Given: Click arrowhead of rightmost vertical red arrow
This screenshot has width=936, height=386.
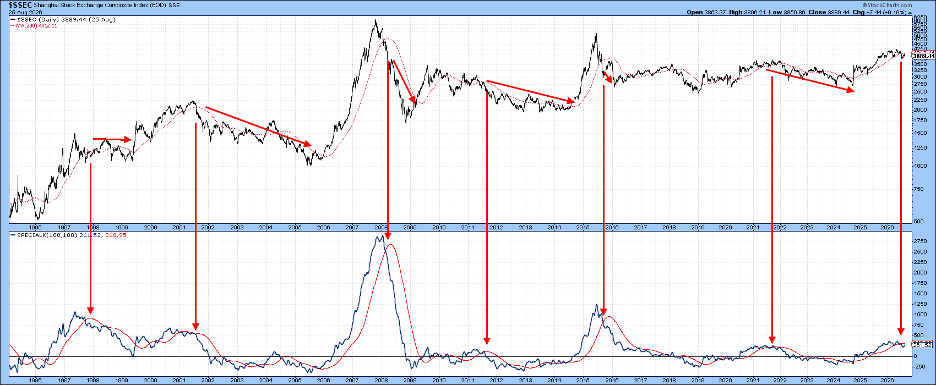Looking at the screenshot, I should (x=901, y=331).
